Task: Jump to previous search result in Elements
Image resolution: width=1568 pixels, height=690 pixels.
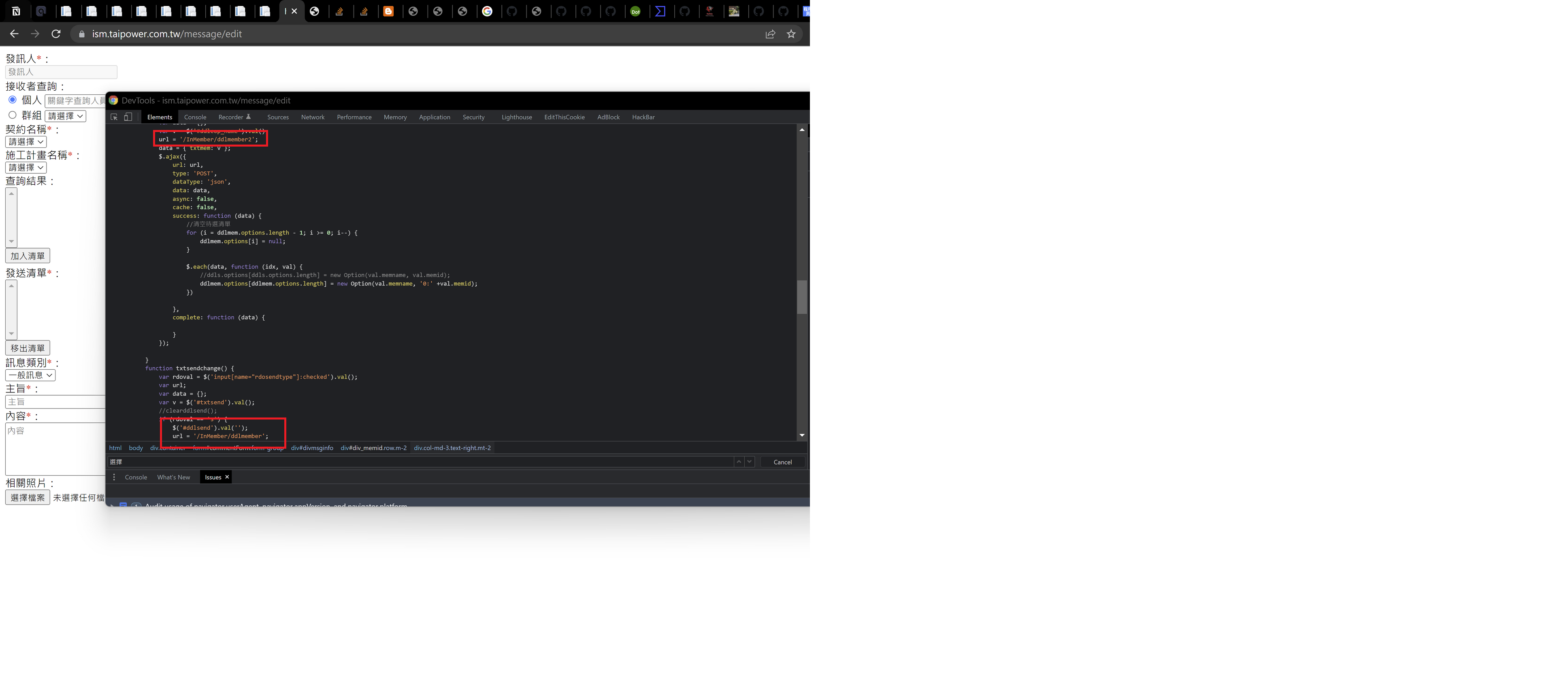Action: (738, 462)
